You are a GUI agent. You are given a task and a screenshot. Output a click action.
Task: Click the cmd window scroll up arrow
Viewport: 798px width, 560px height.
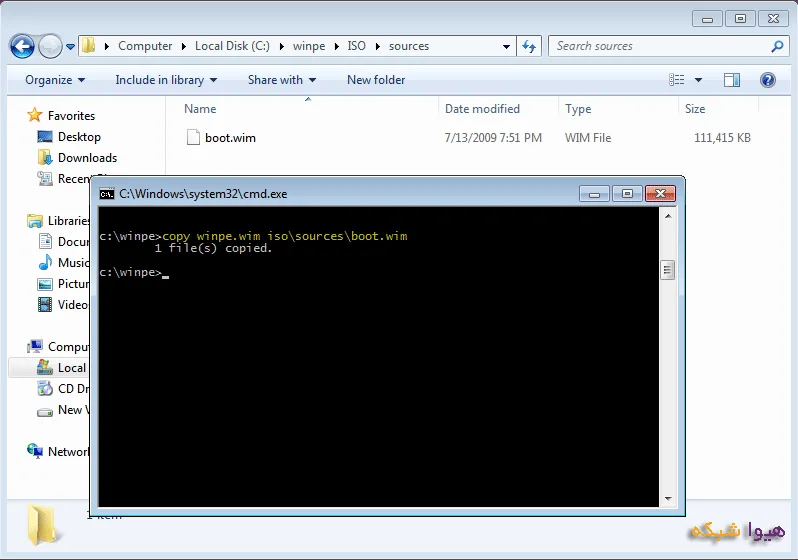(x=668, y=216)
